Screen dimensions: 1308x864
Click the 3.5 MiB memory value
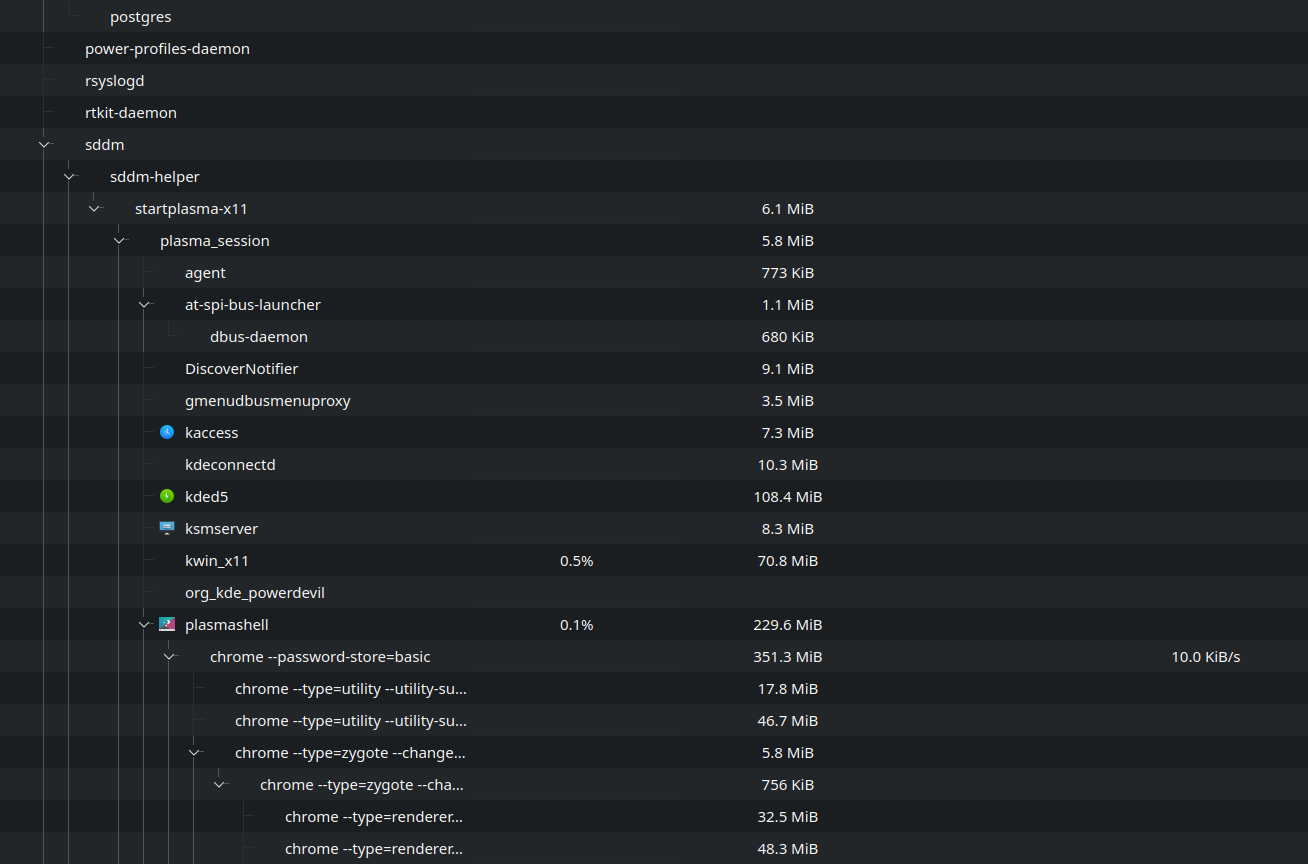tap(788, 400)
